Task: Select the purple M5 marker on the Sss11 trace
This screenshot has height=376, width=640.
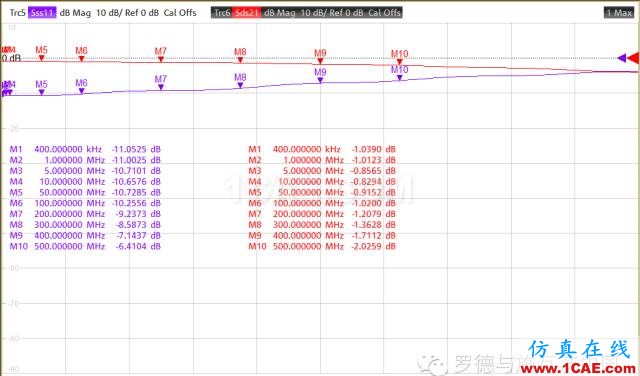Action: pyautogui.click(x=41, y=92)
